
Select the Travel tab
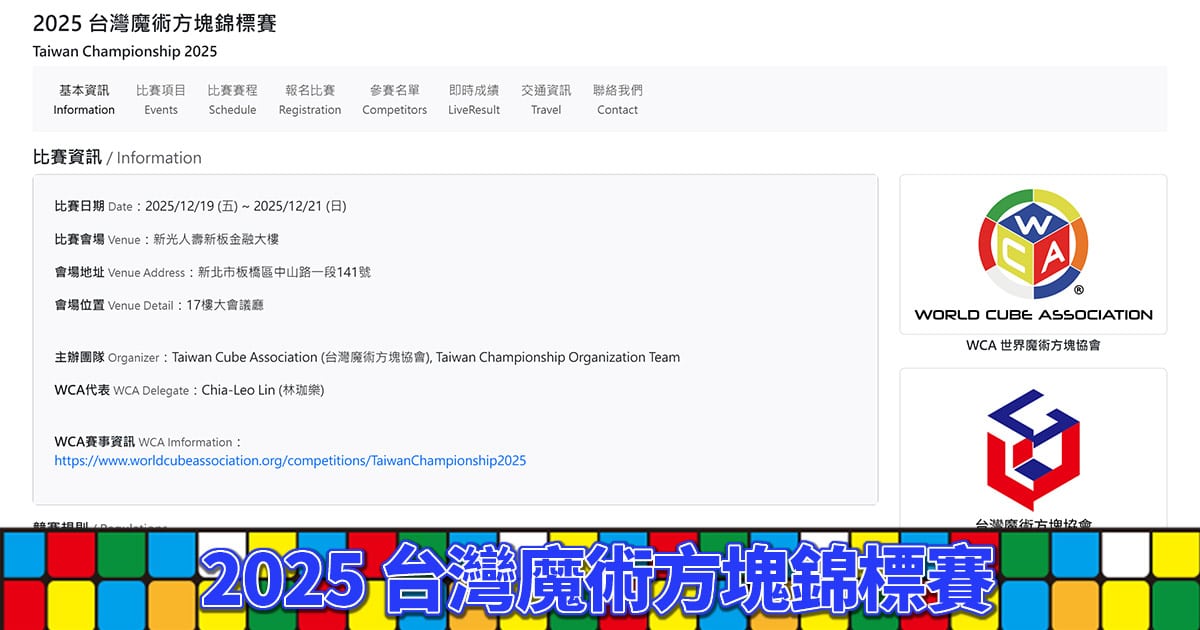coord(546,99)
